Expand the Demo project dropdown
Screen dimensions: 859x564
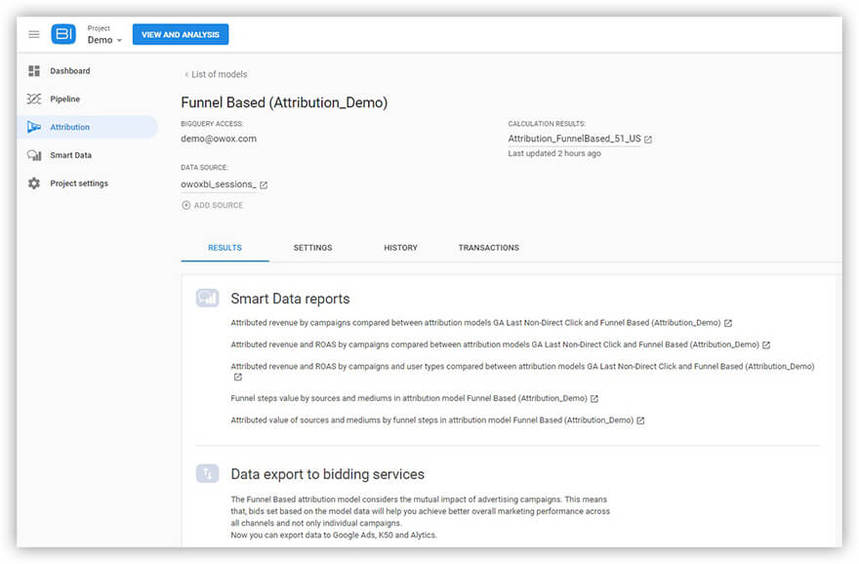tap(105, 40)
